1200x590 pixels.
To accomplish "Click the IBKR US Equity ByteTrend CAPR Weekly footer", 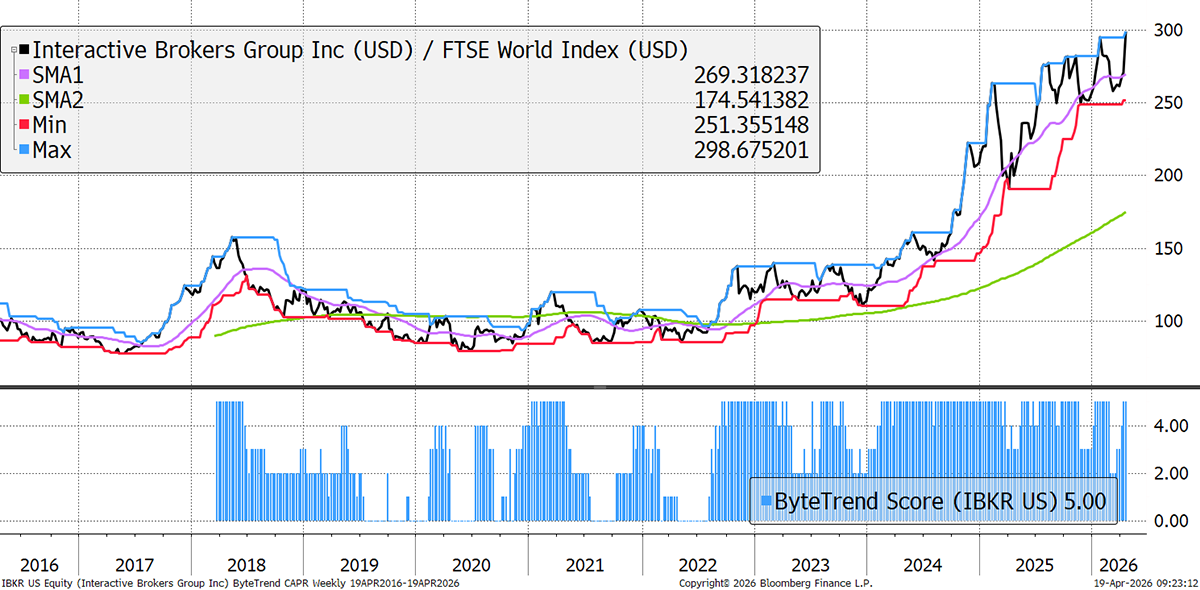I will click(x=232, y=581).
